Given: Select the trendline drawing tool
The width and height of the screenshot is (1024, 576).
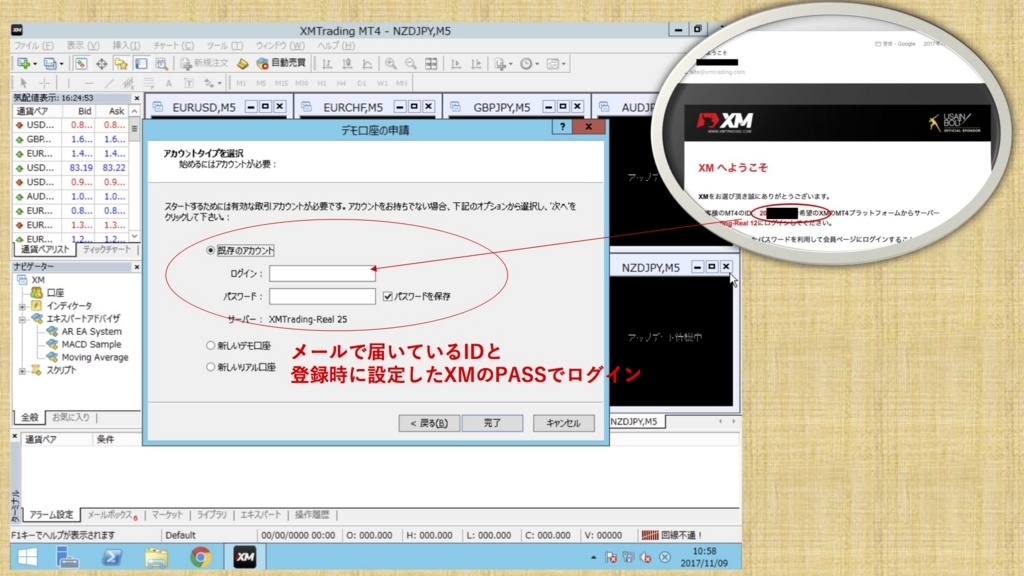Looking at the screenshot, I should click(109, 83).
